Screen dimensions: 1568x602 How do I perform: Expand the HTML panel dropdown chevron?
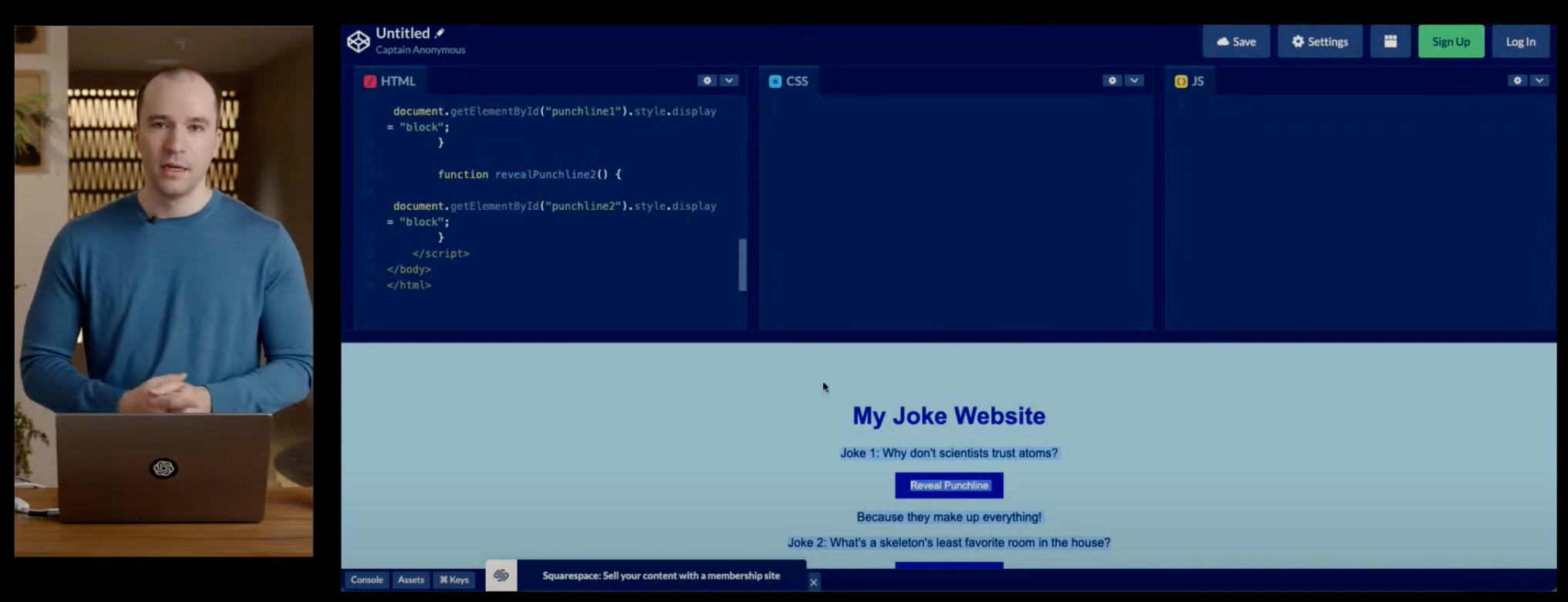point(729,80)
